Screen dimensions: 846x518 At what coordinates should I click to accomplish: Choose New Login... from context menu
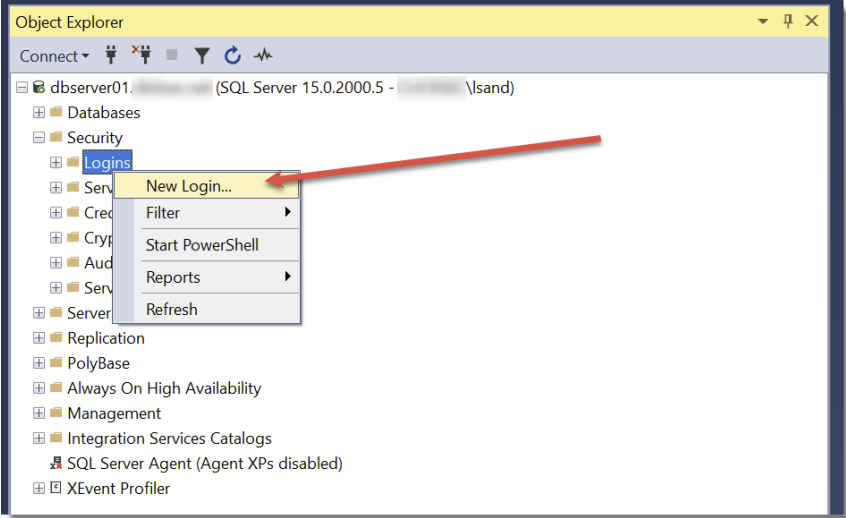(x=207, y=186)
